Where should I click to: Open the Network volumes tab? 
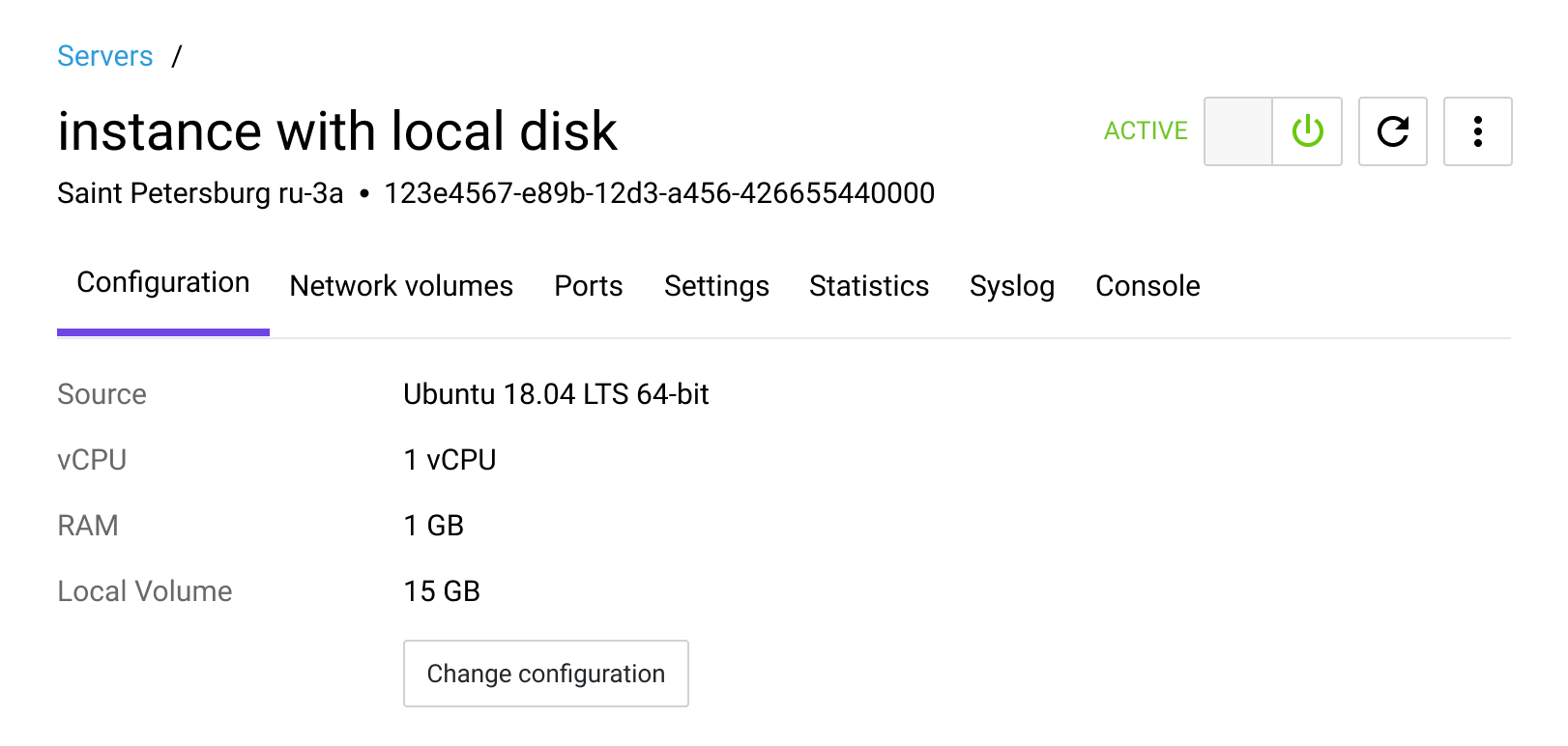click(x=401, y=286)
